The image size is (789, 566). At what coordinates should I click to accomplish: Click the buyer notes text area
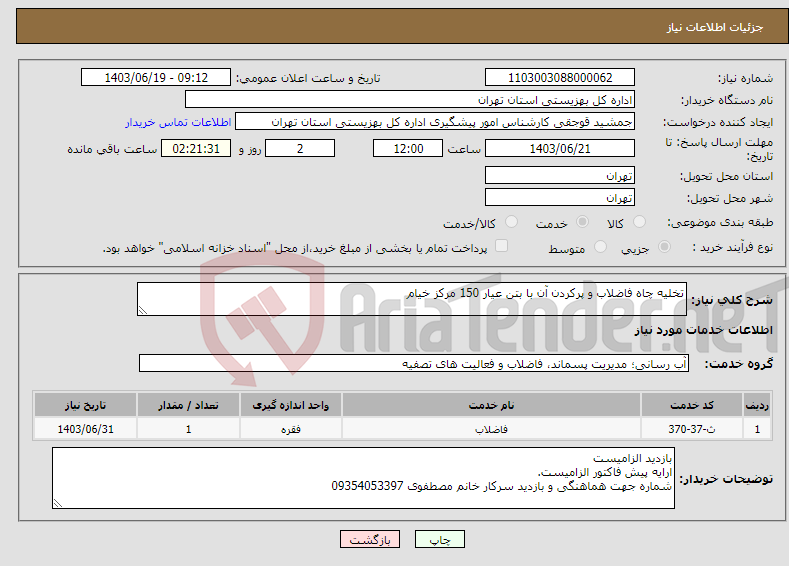tap(363, 478)
